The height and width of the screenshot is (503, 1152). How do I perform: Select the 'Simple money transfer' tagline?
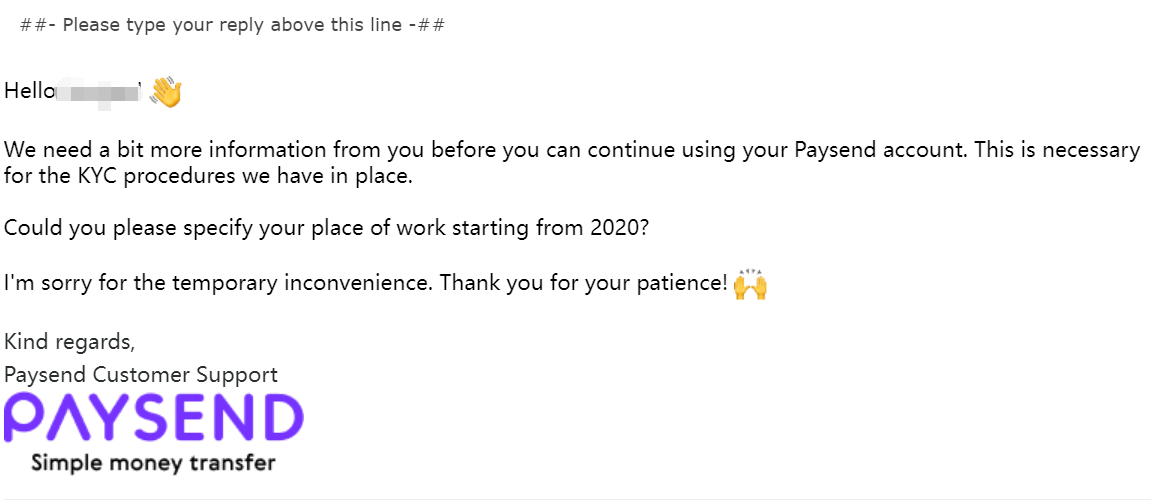pos(153,463)
